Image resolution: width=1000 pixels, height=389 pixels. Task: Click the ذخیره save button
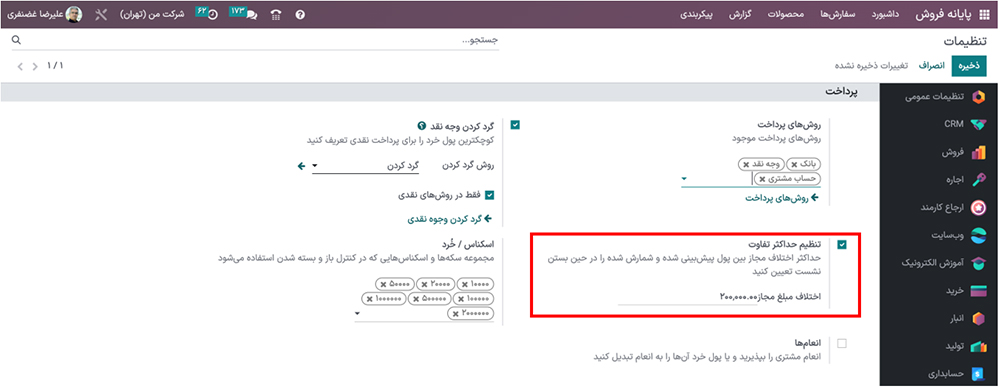[x=968, y=66]
